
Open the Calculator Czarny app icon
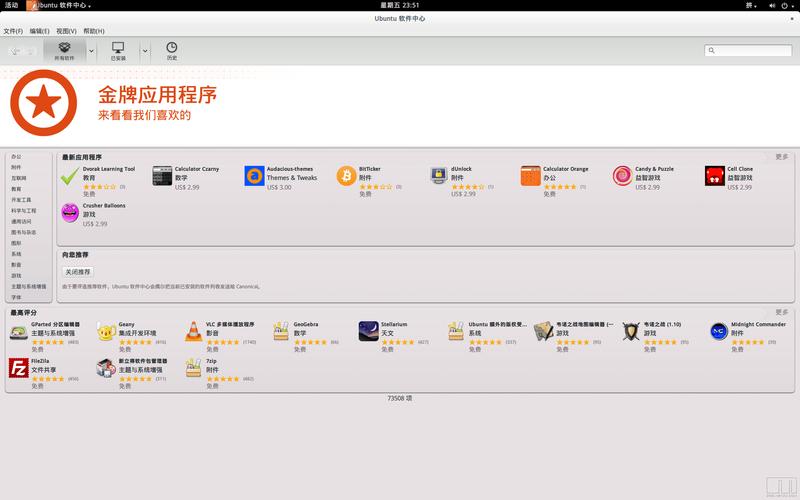click(162, 176)
